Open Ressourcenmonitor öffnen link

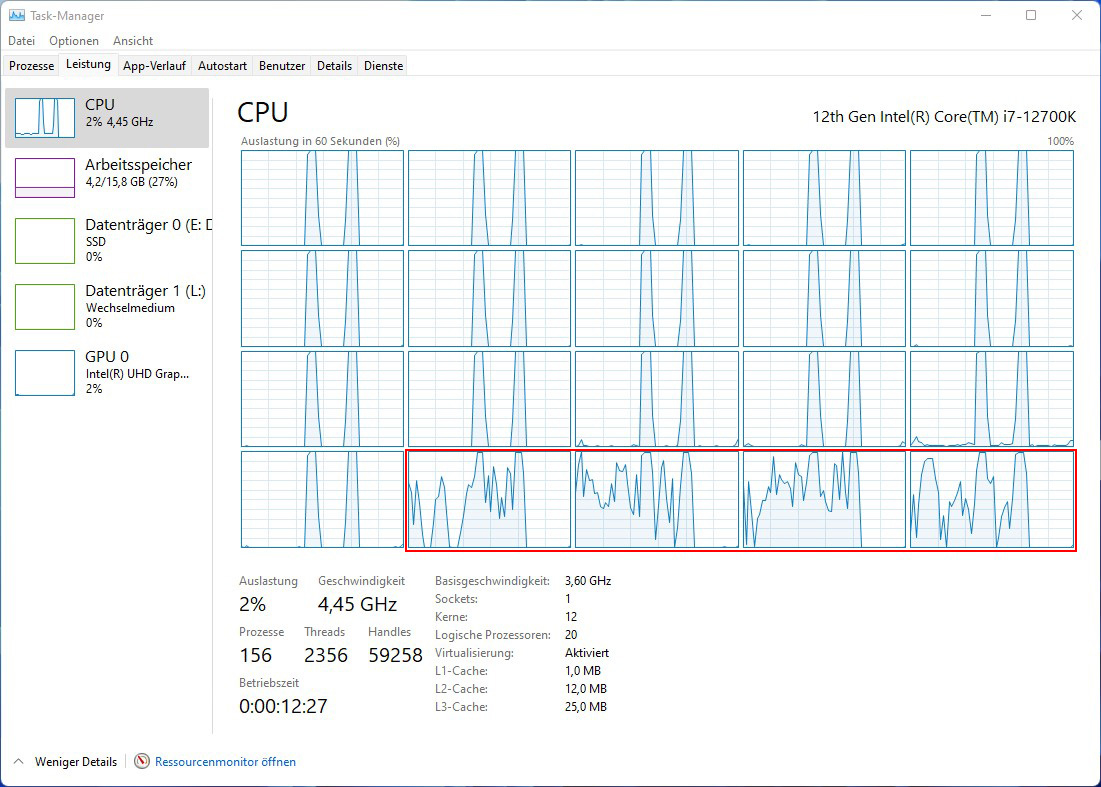point(225,762)
